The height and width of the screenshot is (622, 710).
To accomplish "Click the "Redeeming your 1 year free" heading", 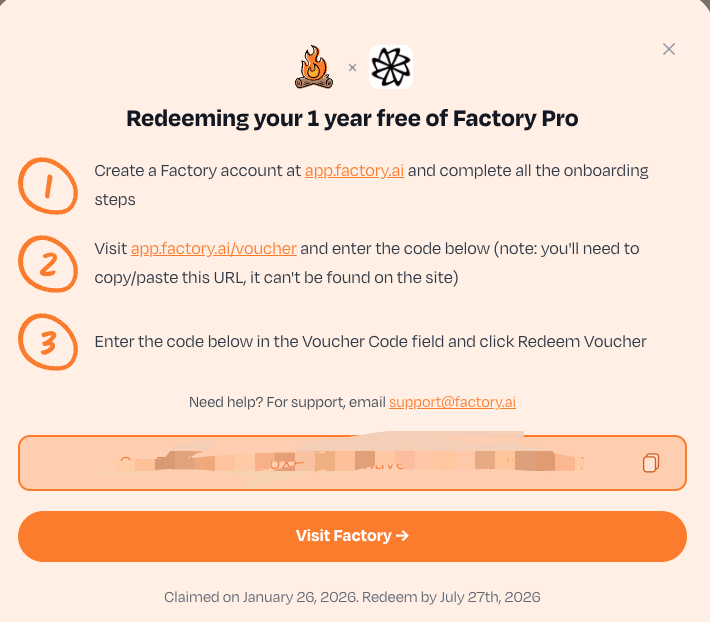I will tap(352, 119).
